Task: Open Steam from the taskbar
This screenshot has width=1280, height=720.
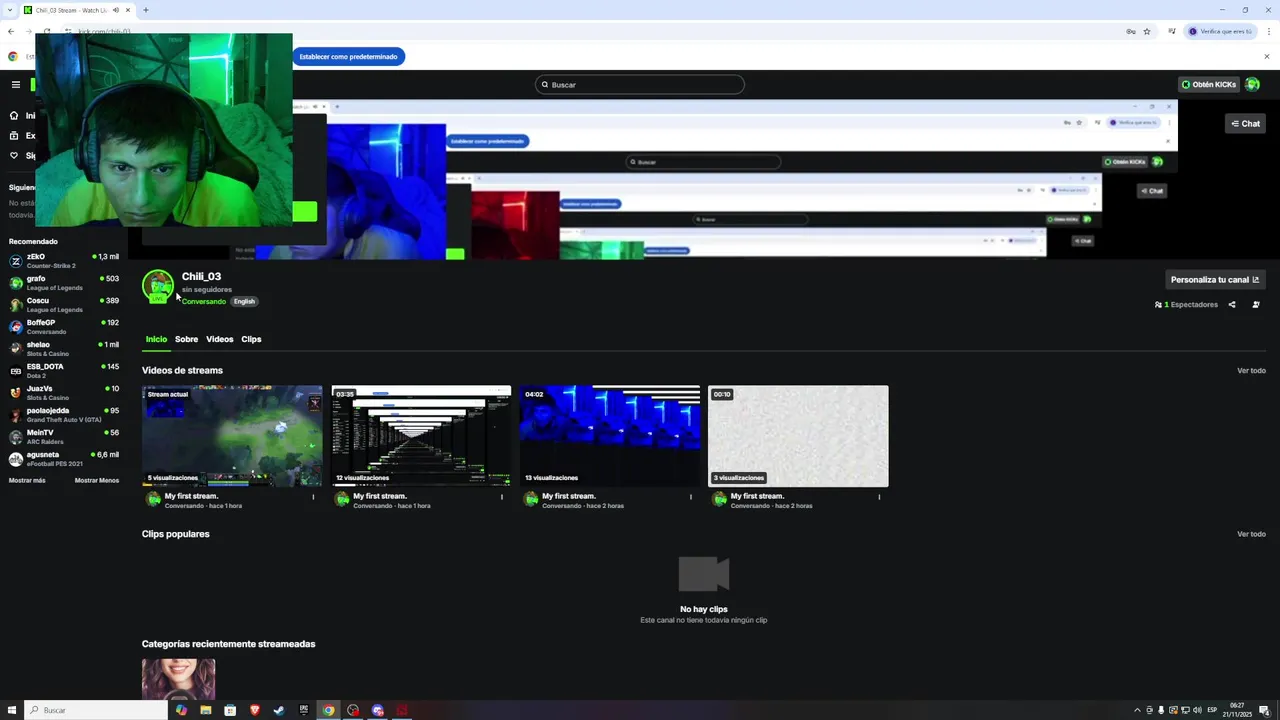Action: pyautogui.click(x=279, y=710)
